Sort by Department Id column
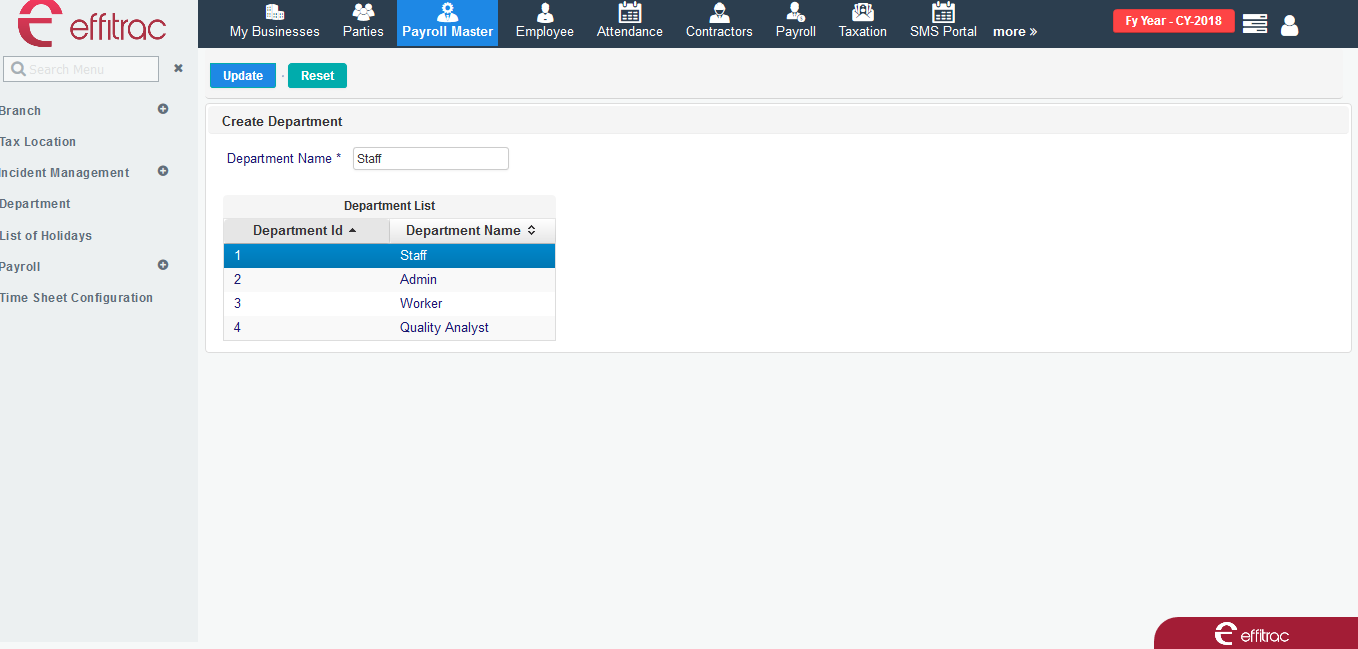1358x649 pixels. pyautogui.click(x=305, y=230)
